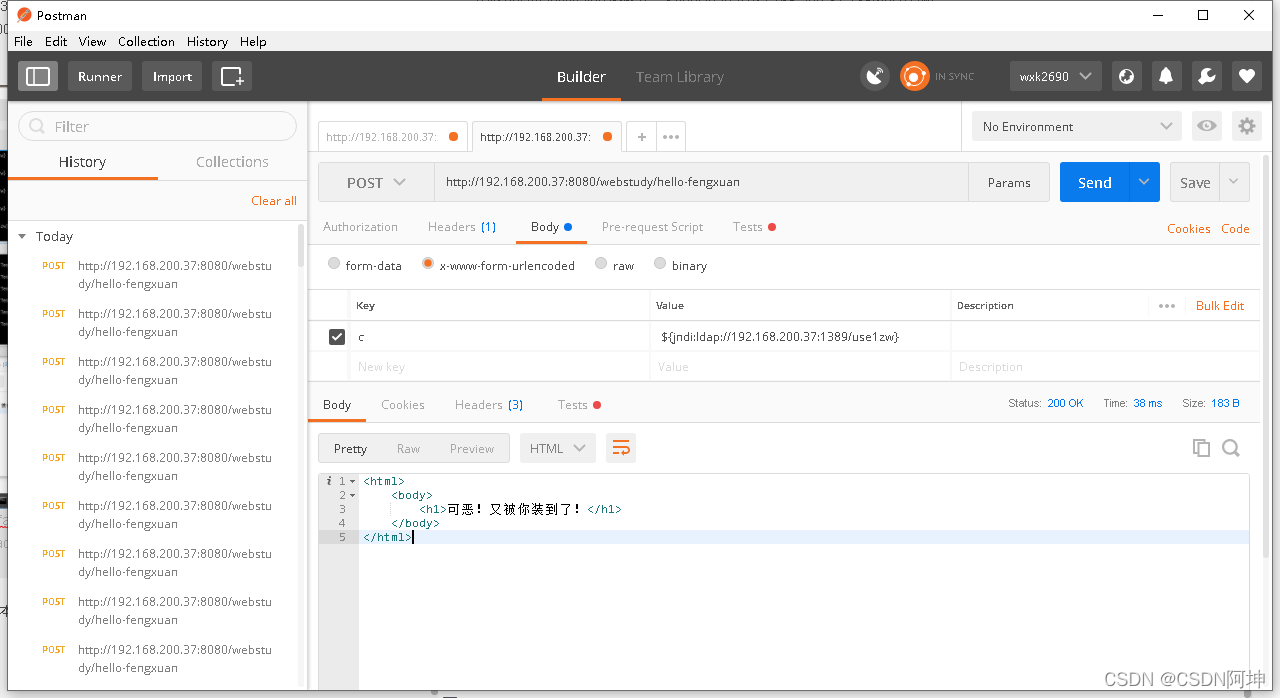Screen dimensions: 1280x698
Task: Select first inactive request tab
Action: pyautogui.click(x=393, y=137)
